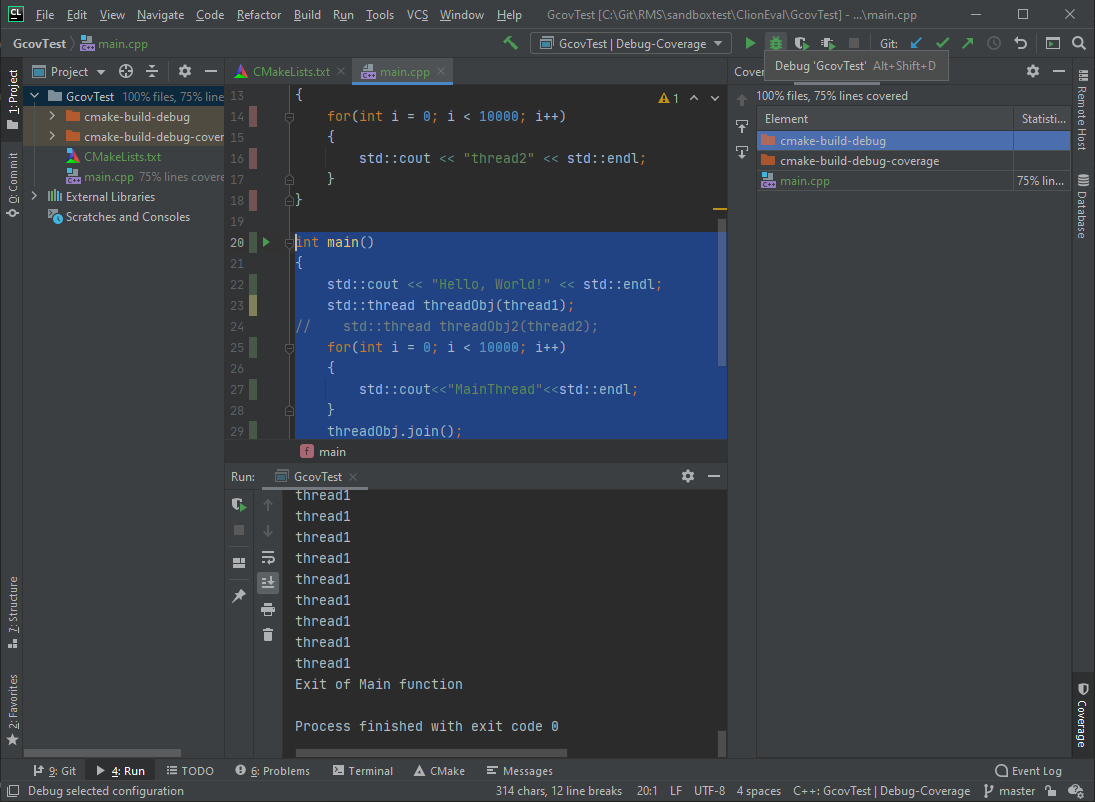Switch to the CMakeLists.txt editor tab
The width and height of the screenshot is (1095, 802).
(289, 72)
